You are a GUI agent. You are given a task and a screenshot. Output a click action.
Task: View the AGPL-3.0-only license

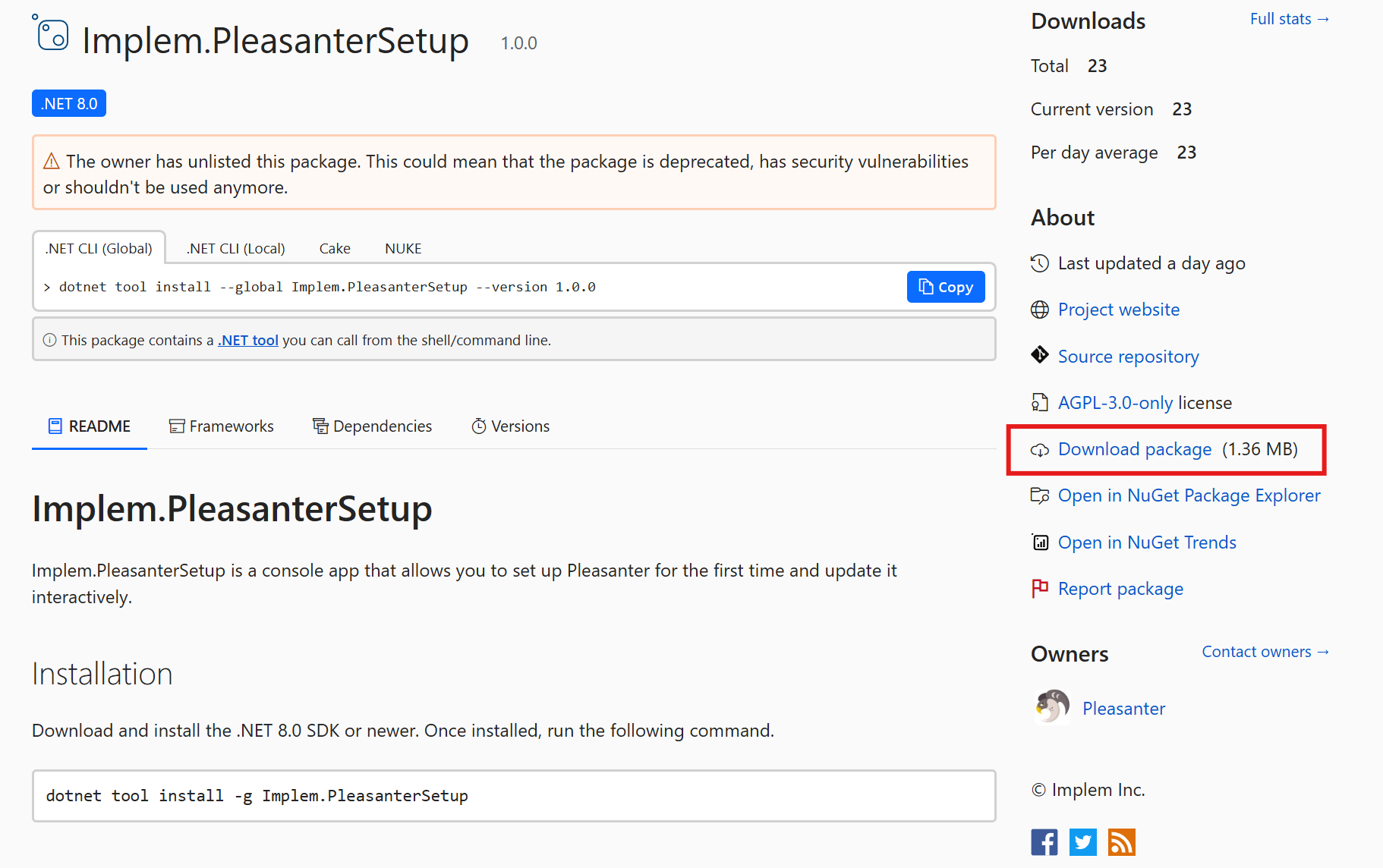coord(1116,403)
